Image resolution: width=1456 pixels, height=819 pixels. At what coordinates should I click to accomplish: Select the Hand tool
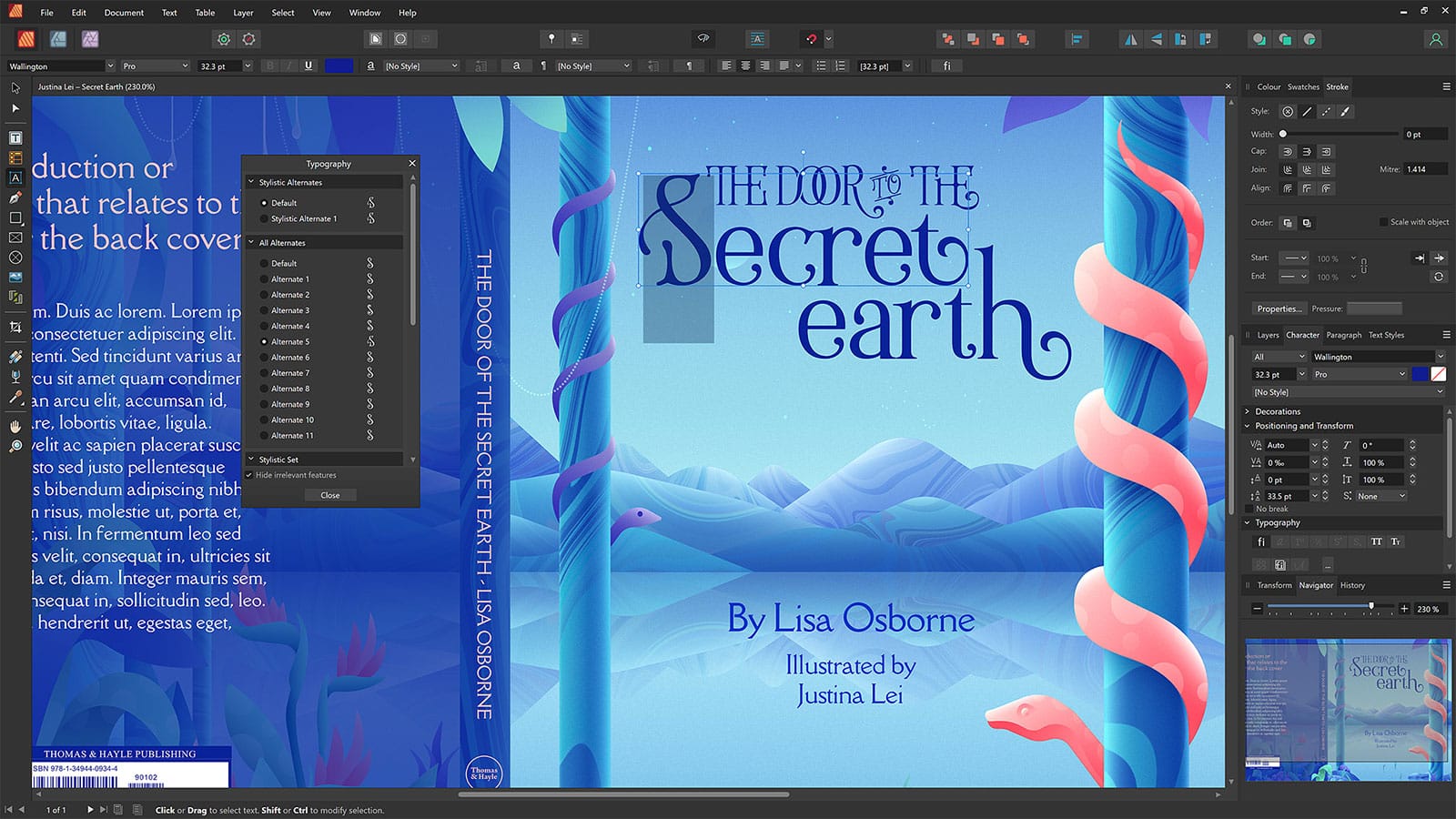tap(15, 426)
